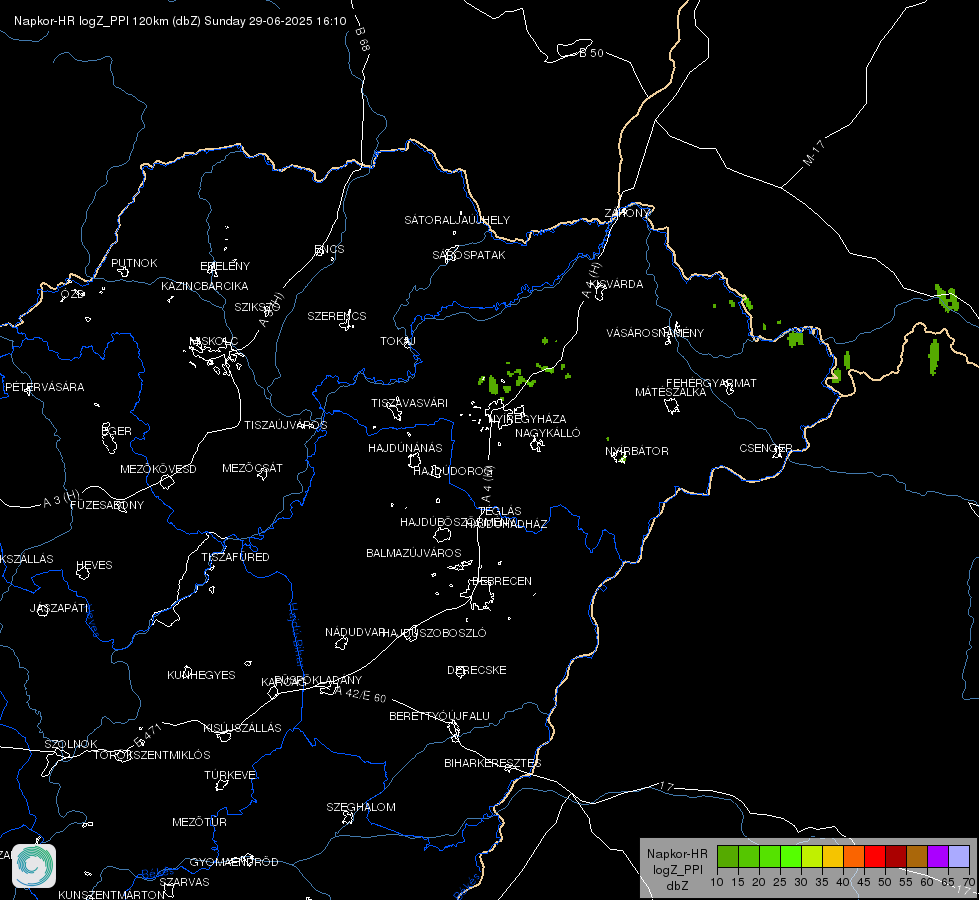Click the BALMAZÚJVÁROS town label
The image size is (979, 900).
[413, 553]
